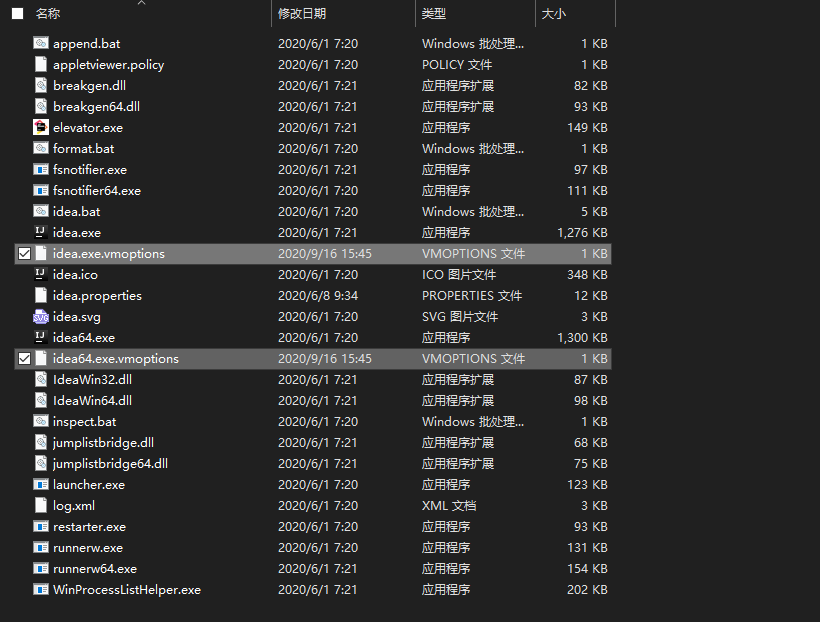Select the file name idea.properties

click(97, 296)
